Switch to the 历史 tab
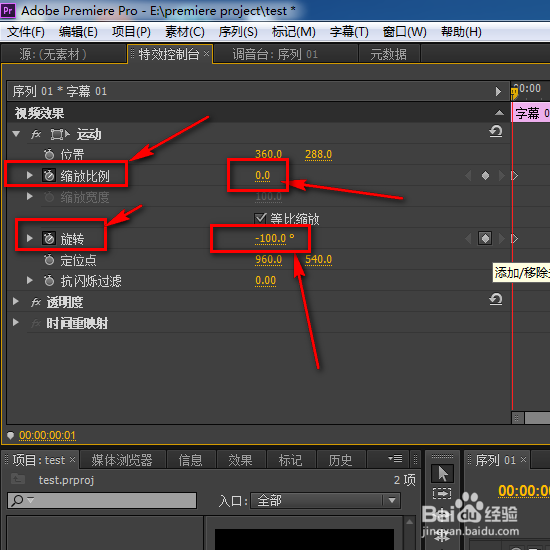The image size is (550, 550). (x=341, y=460)
